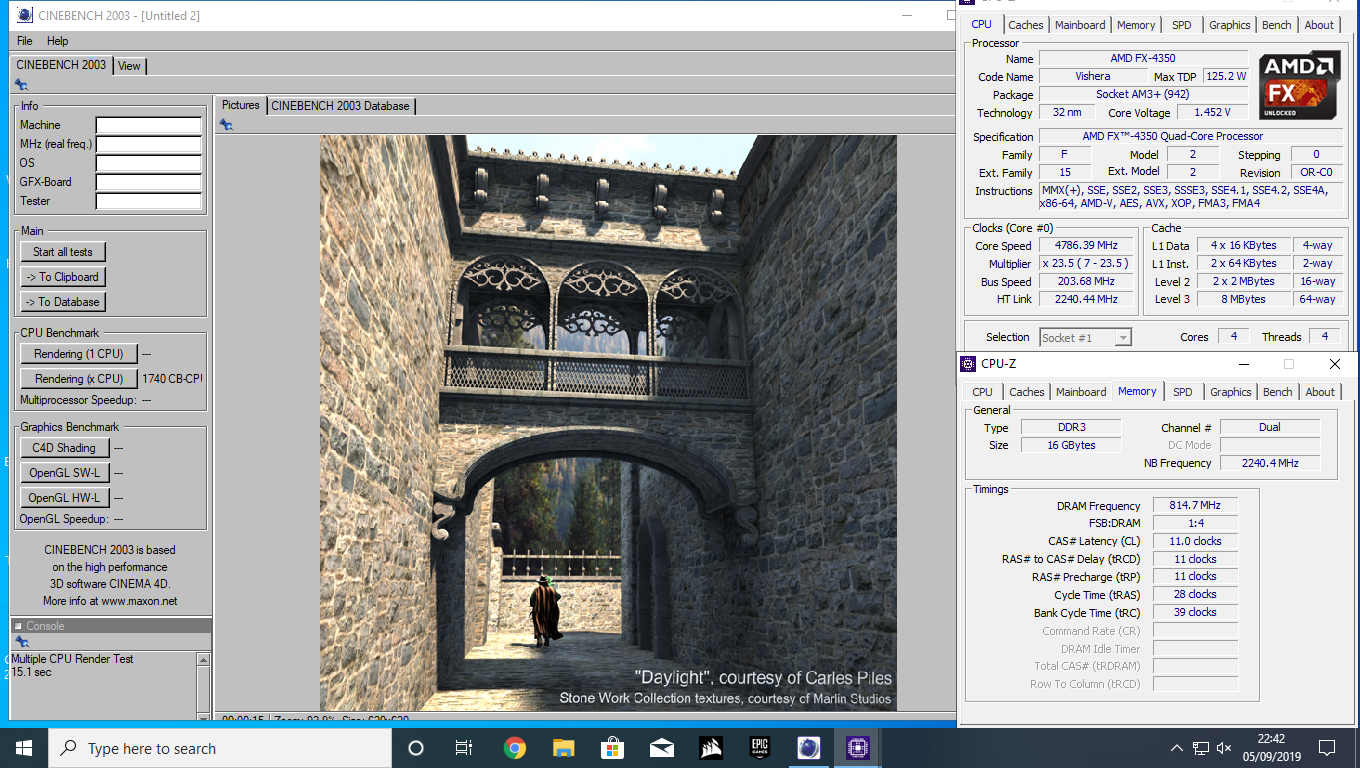Switch to CINEBENCH taskbar icon
This screenshot has width=1360, height=768.
808,748
